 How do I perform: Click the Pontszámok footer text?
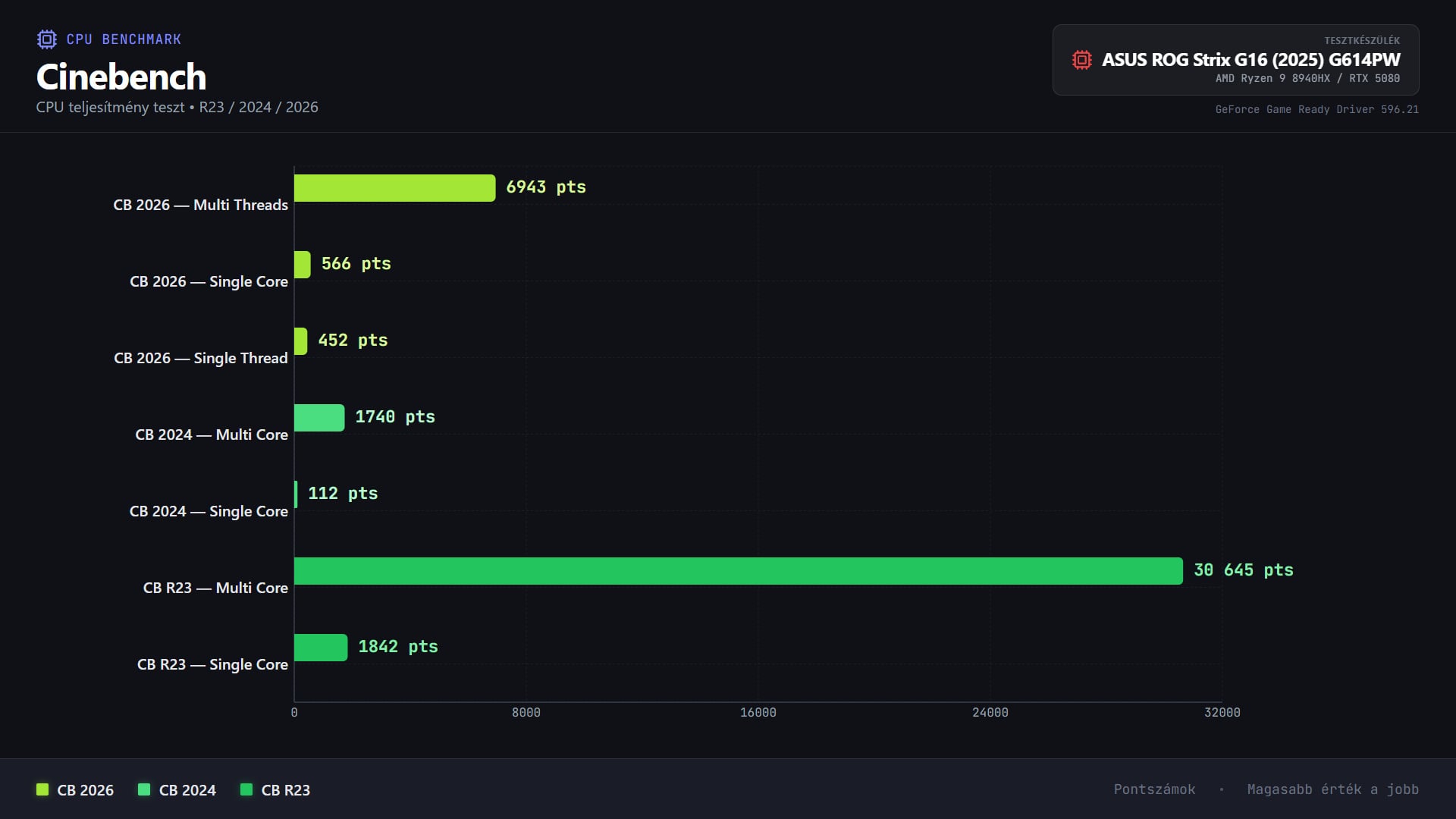(1154, 789)
